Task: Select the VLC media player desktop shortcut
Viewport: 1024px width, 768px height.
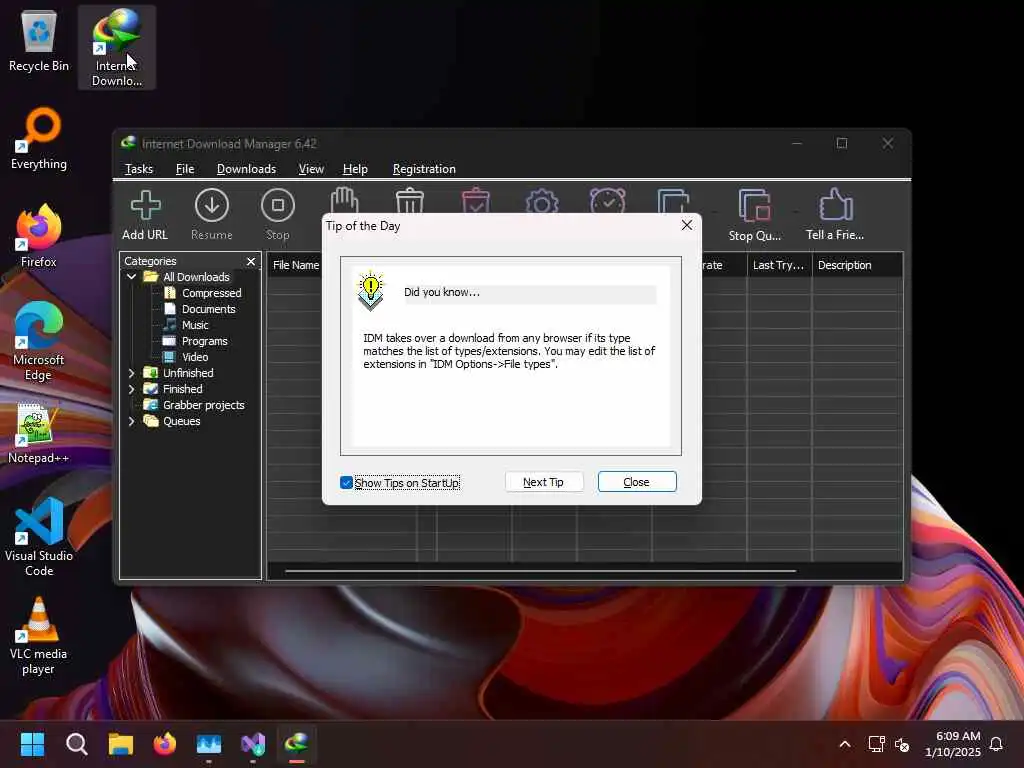Action: pos(39,635)
